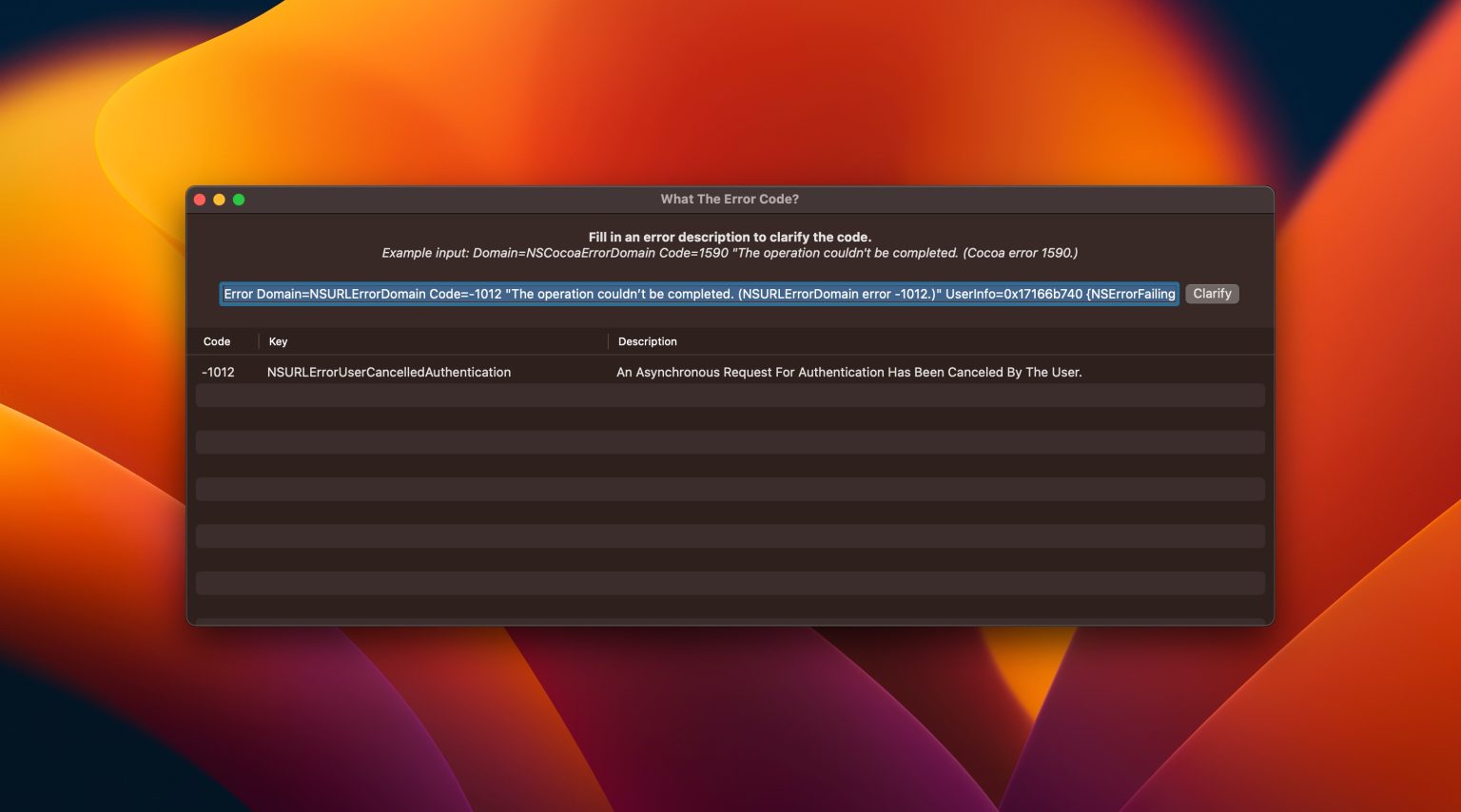Close the What The Error Code? window

click(x=200, y=200)
